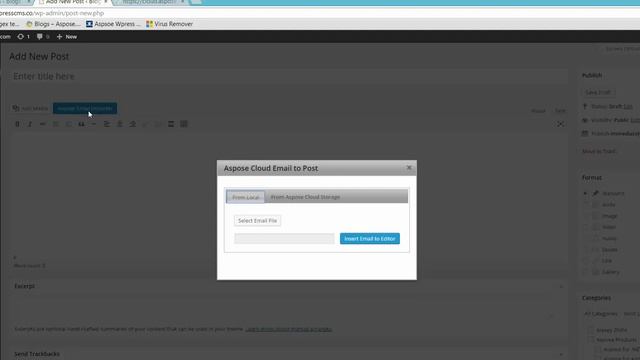
Task: Open the Blogs – Aspose bookmark
Action: coord(53,24)
